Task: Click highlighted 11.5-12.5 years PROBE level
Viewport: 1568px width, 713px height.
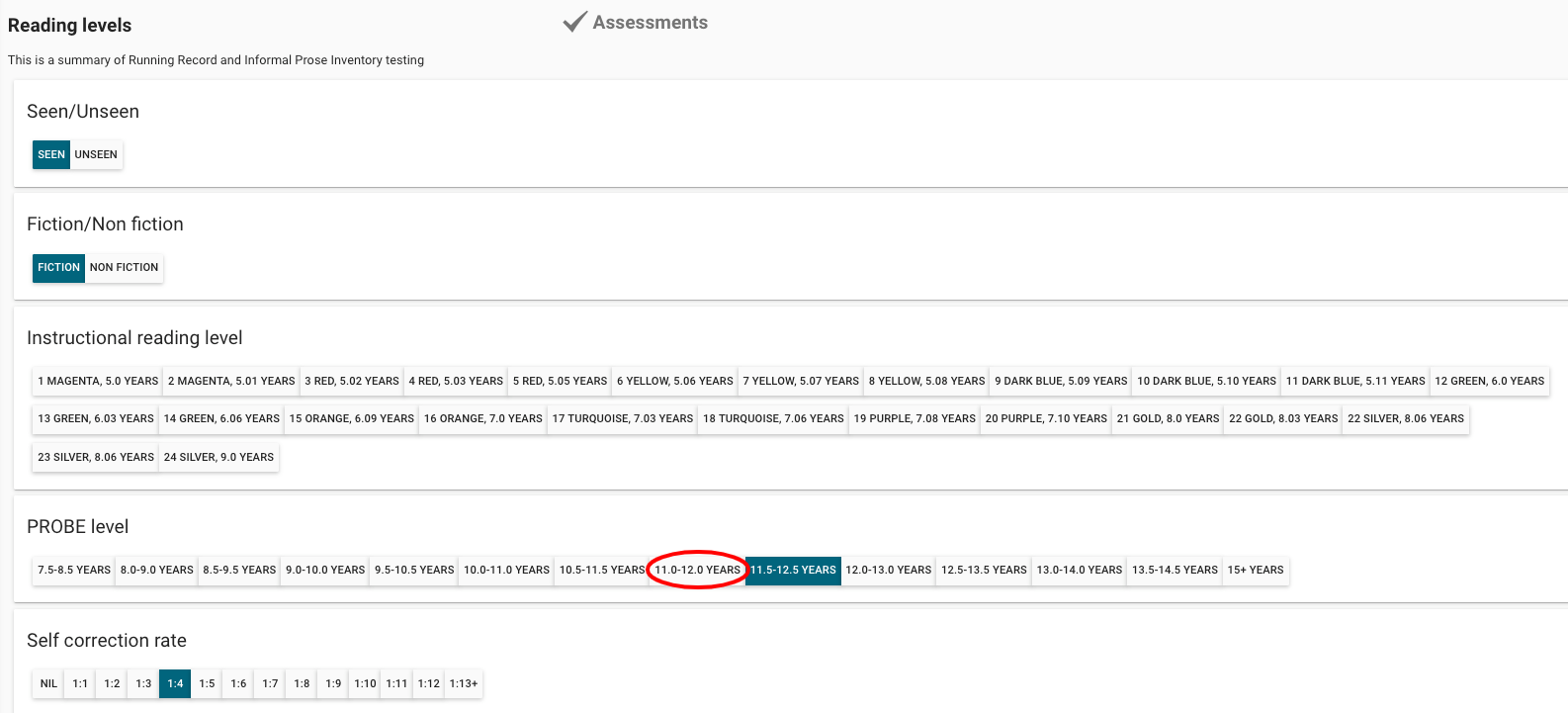Action: [x=793, y=570]
